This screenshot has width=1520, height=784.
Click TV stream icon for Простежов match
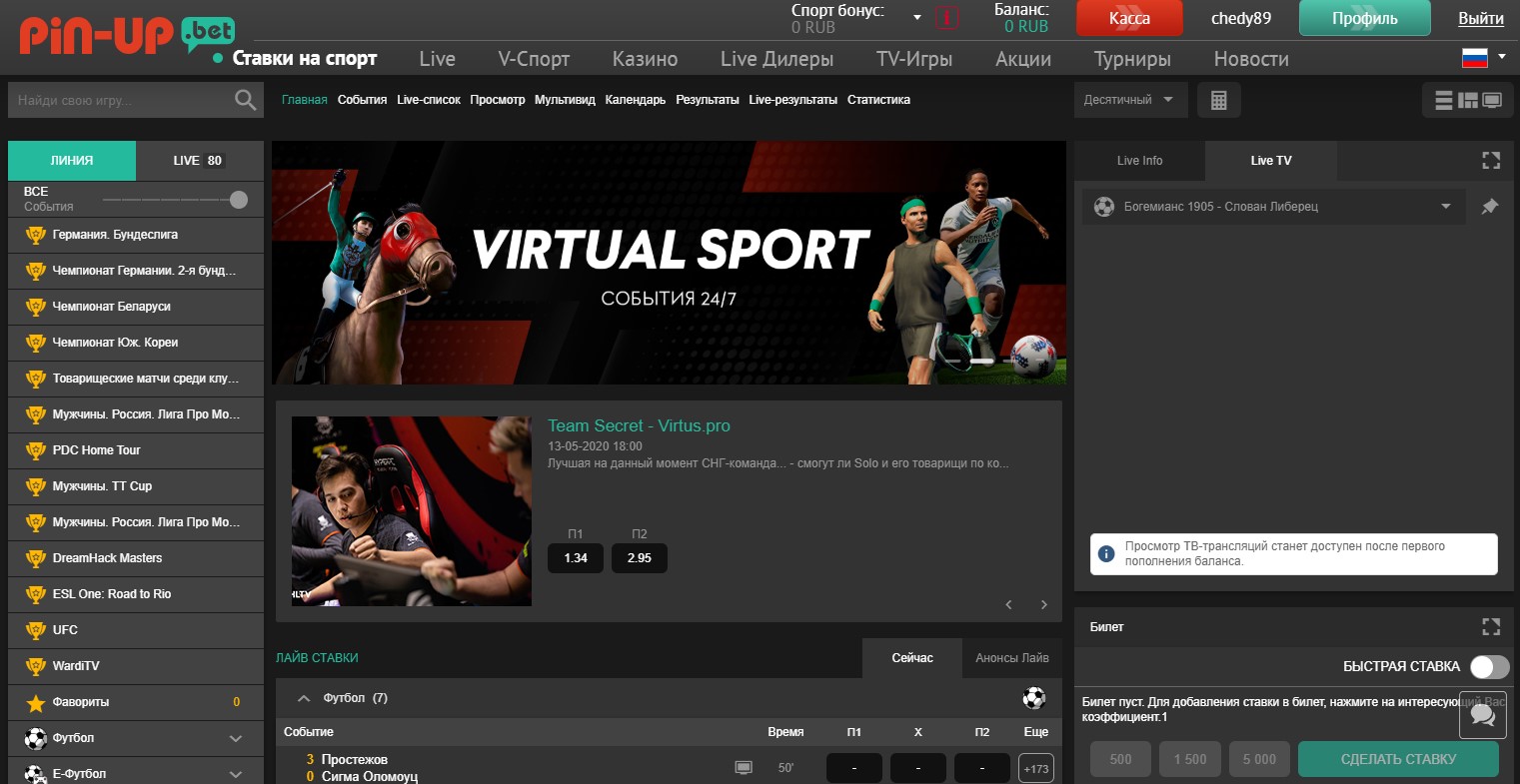pyautogui.click(x=744, y=768)
